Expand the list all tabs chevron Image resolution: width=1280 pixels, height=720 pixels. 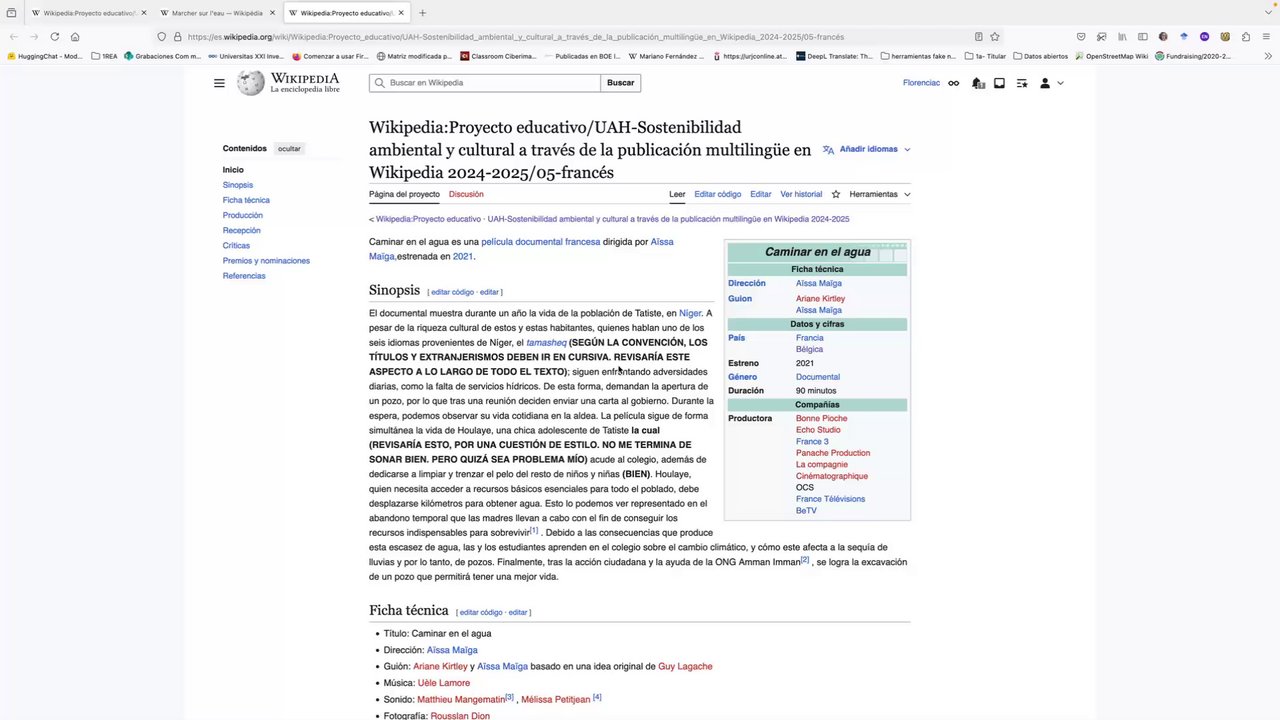point(1266,13)
